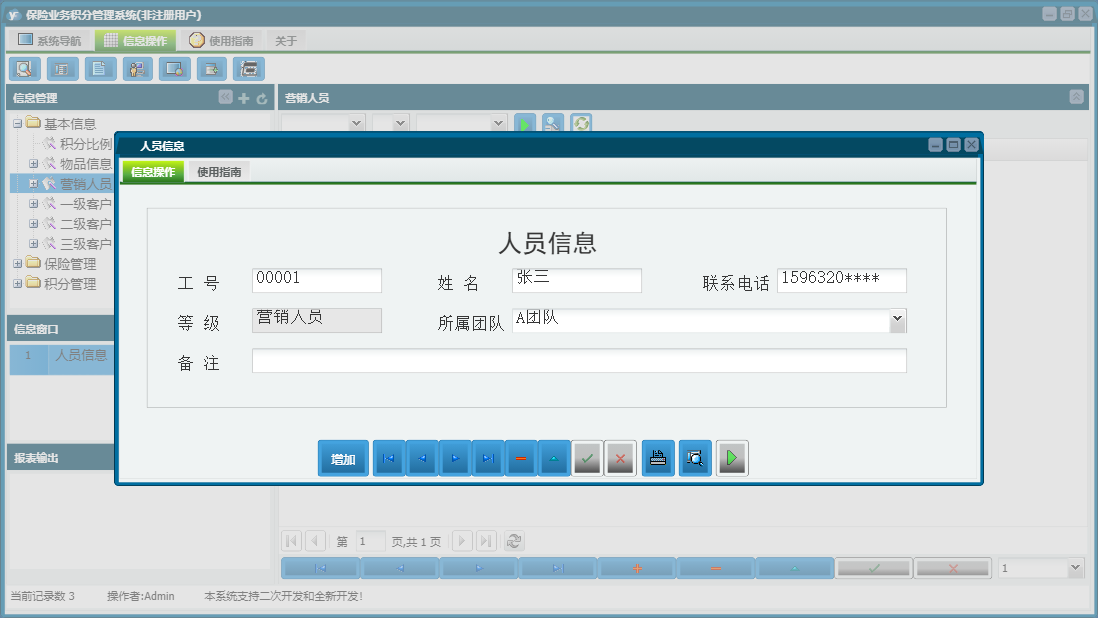Click the person icon in the top toolbar
Image resolution: width=1098 pixels, height=618 pixels.
tap(137, 68)
